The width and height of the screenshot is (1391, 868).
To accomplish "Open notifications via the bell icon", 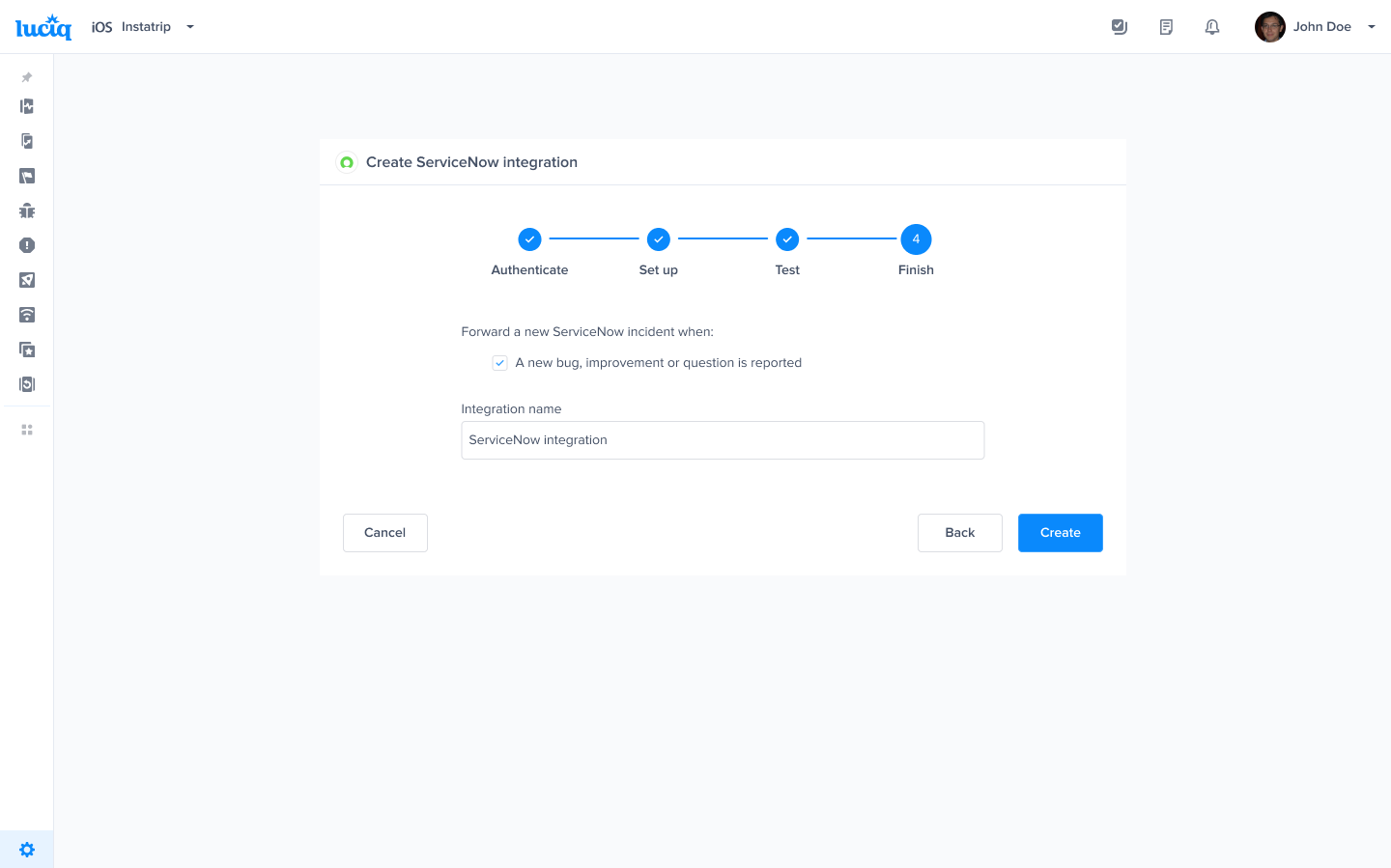I will tap(1212, 26).
